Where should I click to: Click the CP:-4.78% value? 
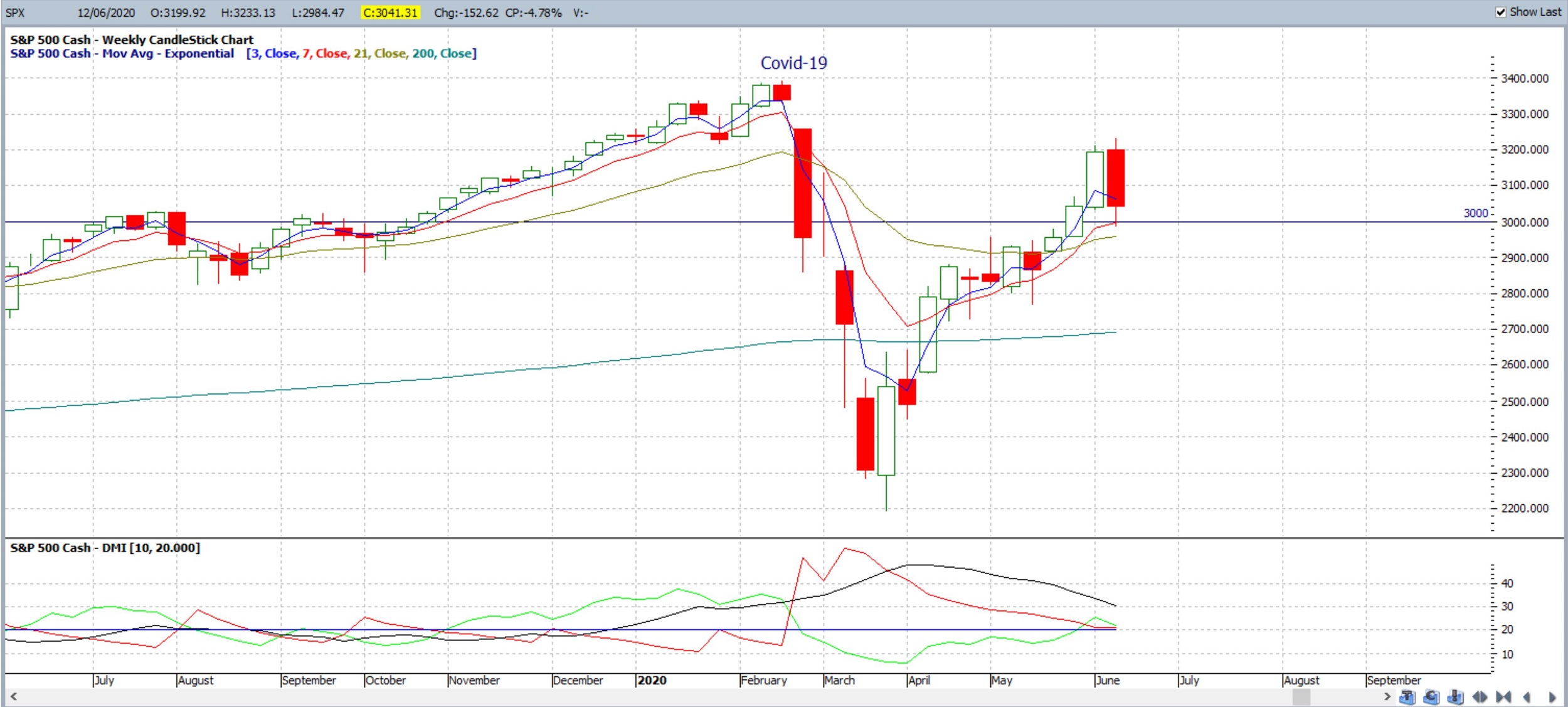pos(534,13)
